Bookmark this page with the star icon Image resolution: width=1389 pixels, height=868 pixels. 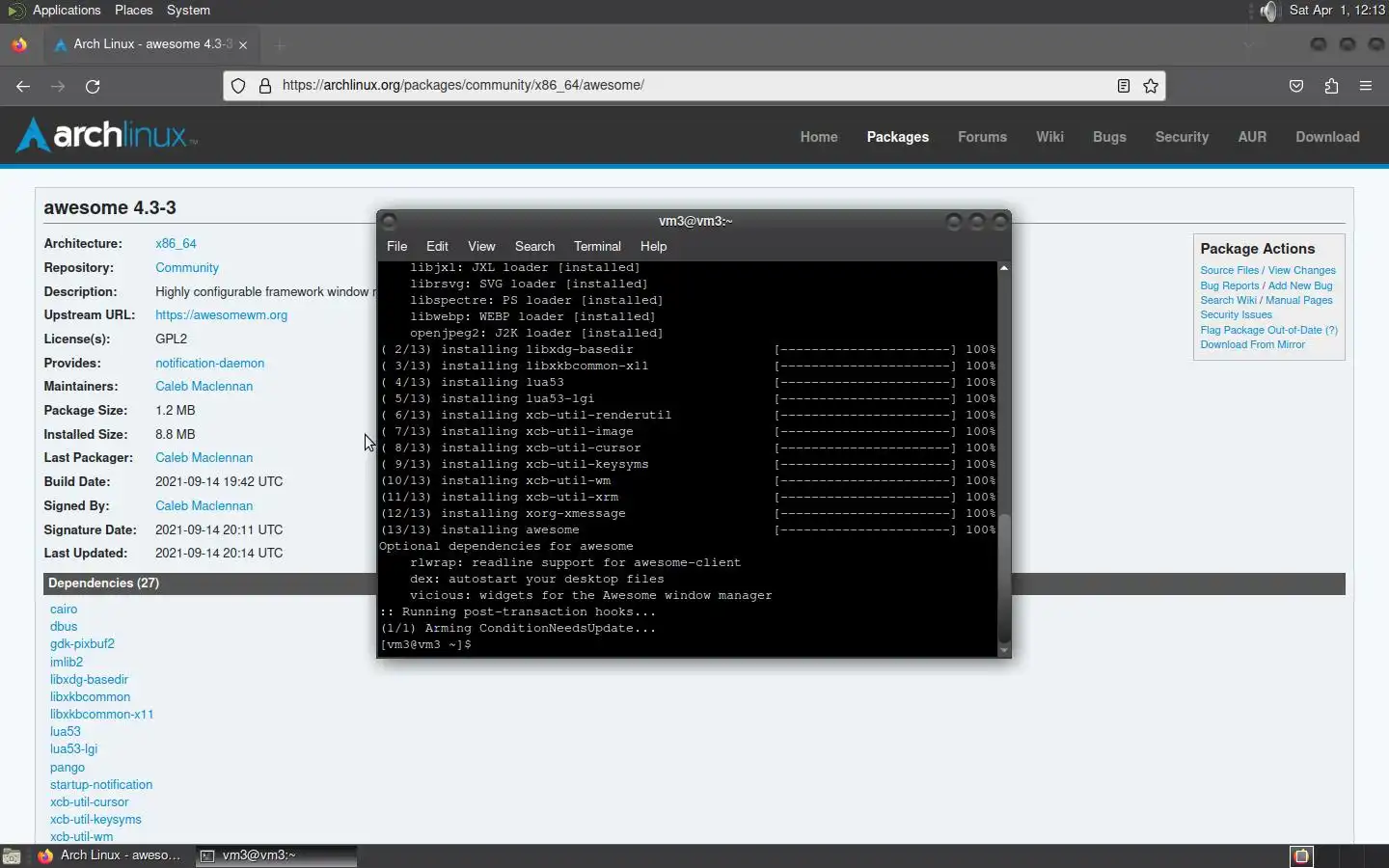point(1151,86)
